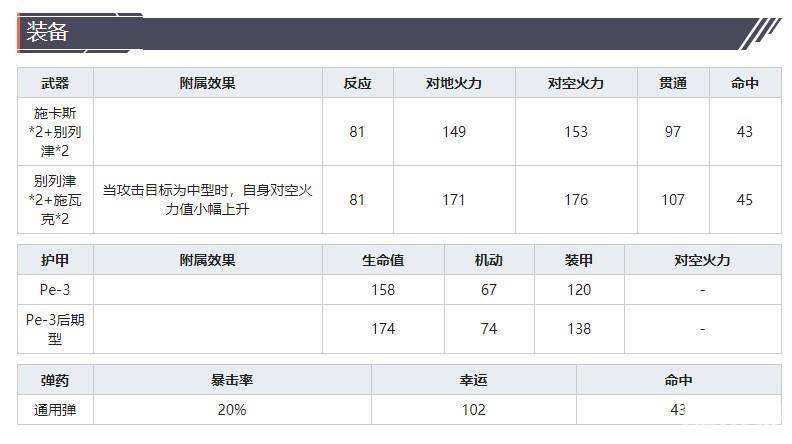Click the 158 health value cell
The height and width of the screenshot is (444, 792).
tap(383, 290)
